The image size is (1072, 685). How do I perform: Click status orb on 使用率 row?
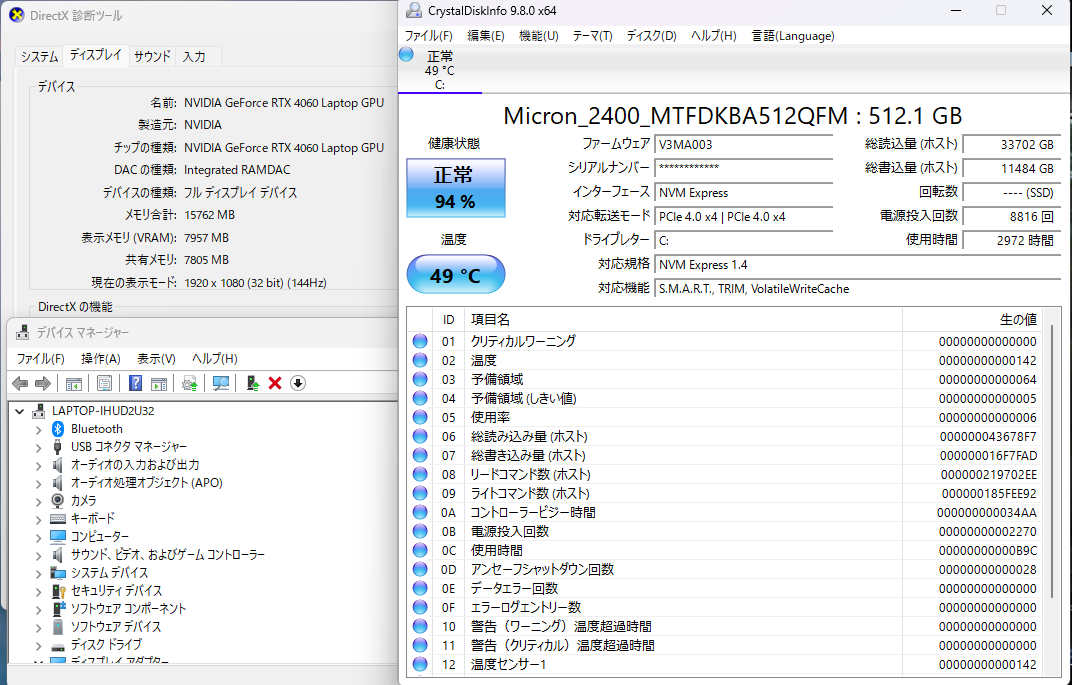coord(420,417)
